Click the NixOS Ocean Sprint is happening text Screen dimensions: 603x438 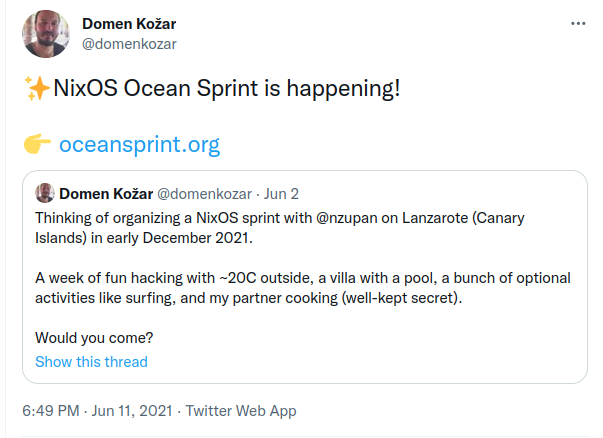227,88
